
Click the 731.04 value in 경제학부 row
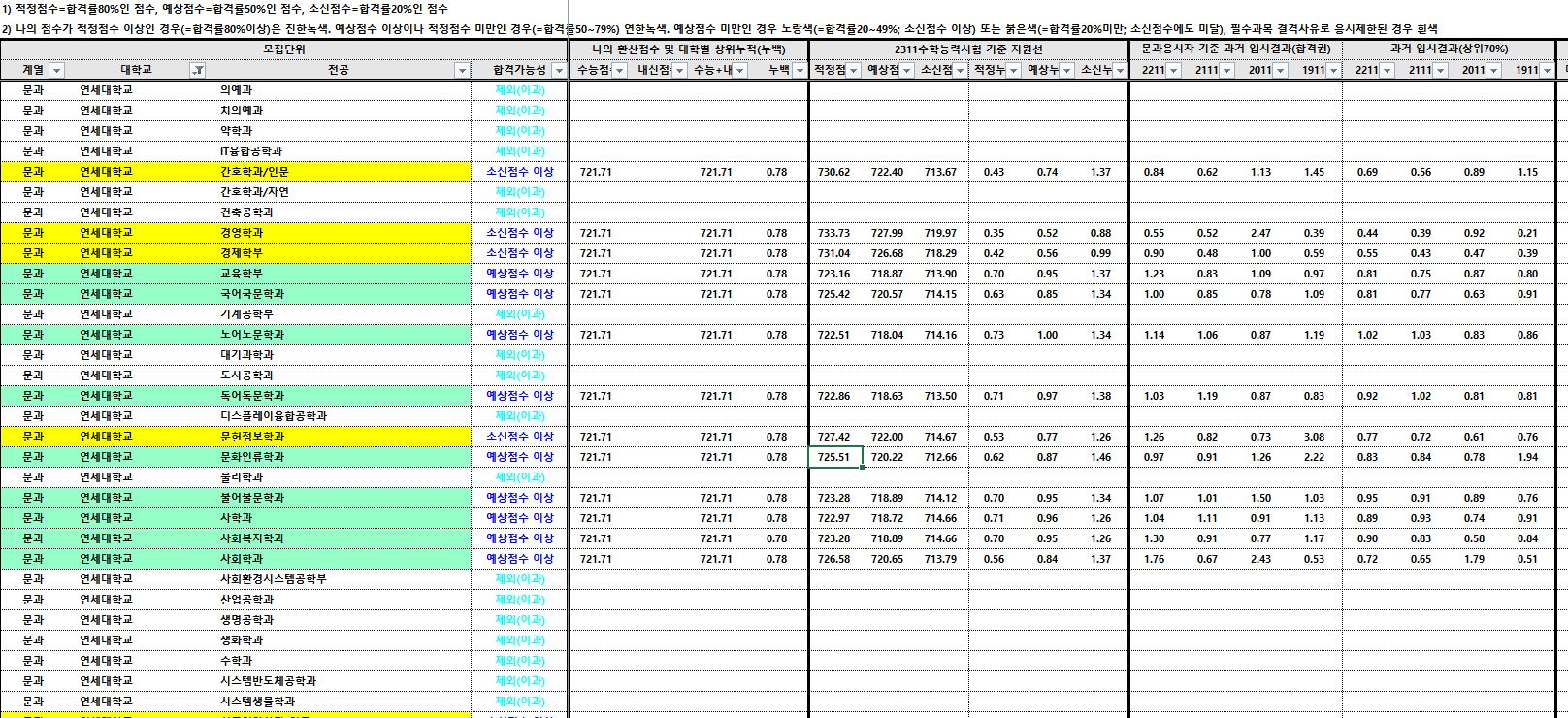click(x=833, y=253)
